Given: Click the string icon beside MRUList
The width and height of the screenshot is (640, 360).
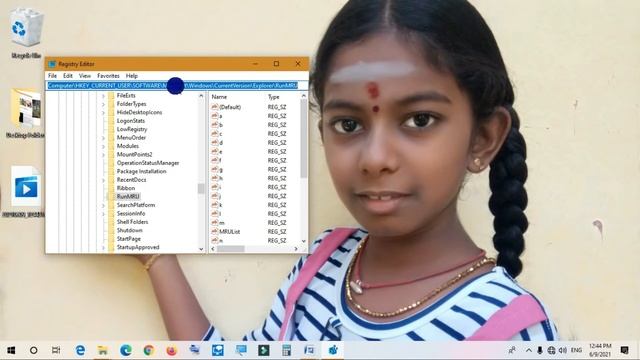Looking at the screenshot, I should click(x=215, y=231).
